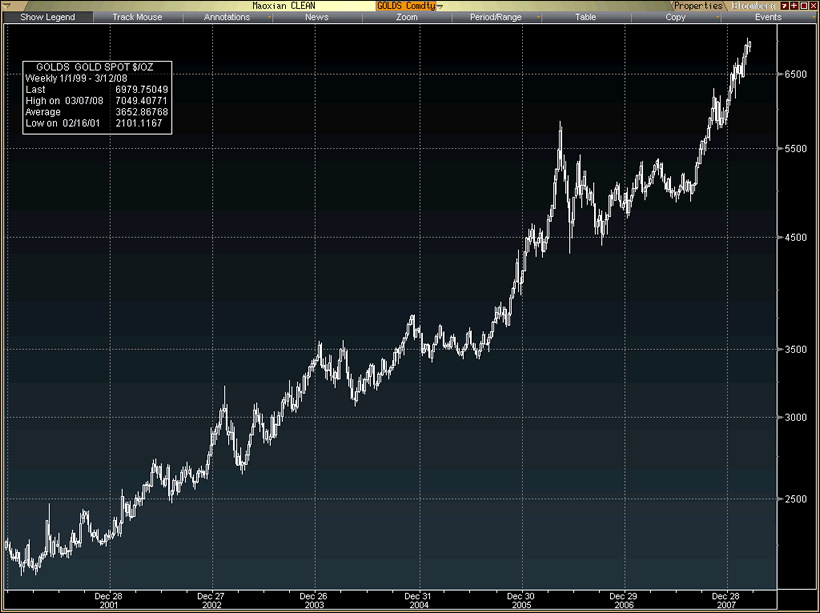Switch to Table view
The width and height of the screenshot is (820, 613).
coord(585,17)
